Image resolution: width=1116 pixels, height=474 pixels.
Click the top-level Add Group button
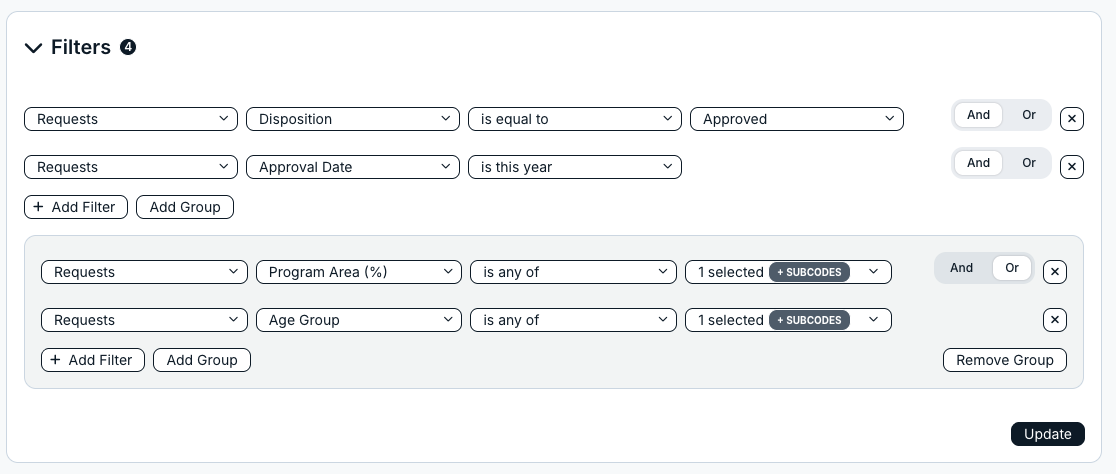click(x=185, y=207)
